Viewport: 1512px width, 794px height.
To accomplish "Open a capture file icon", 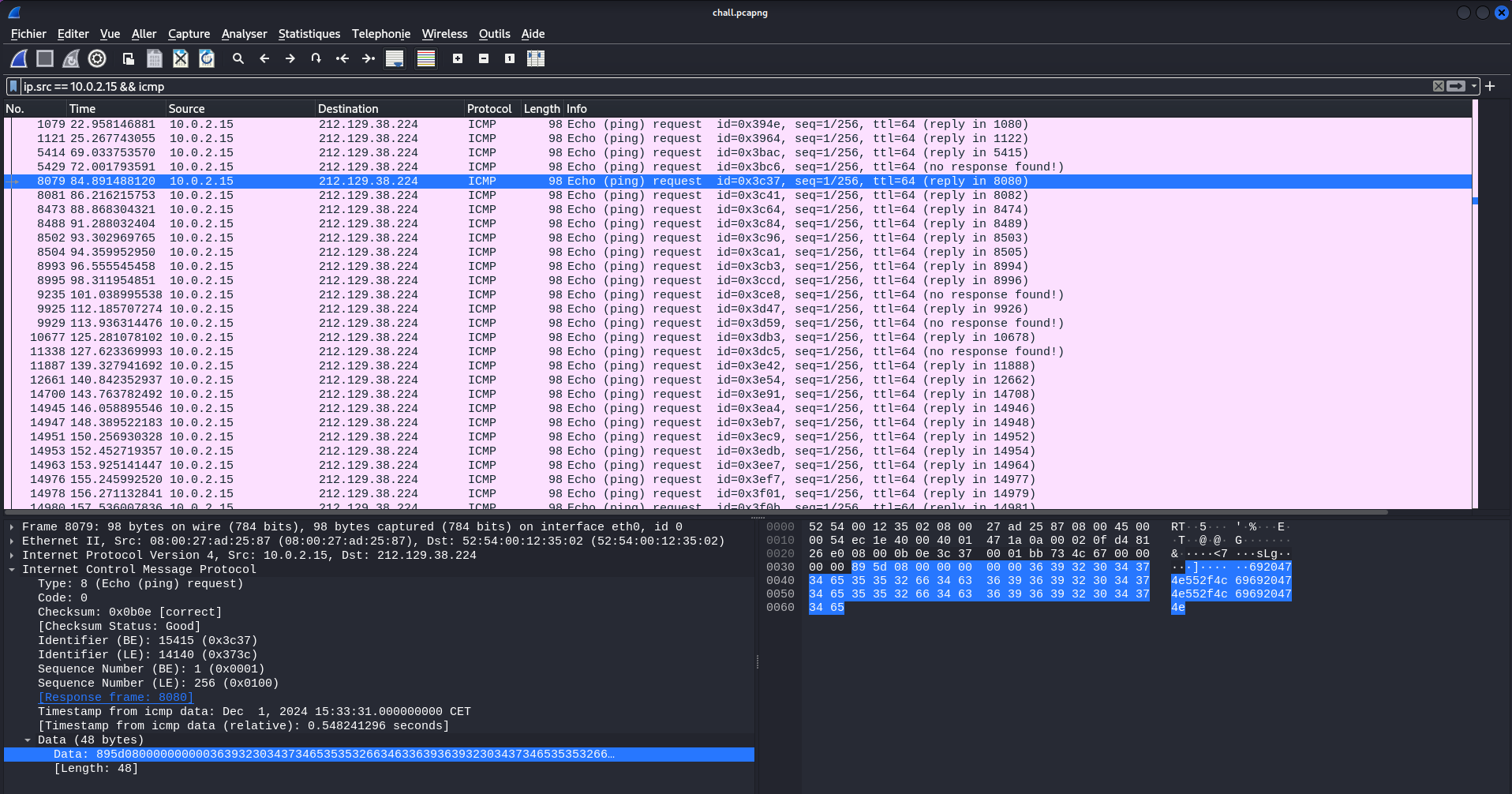I will click(129, 58).
